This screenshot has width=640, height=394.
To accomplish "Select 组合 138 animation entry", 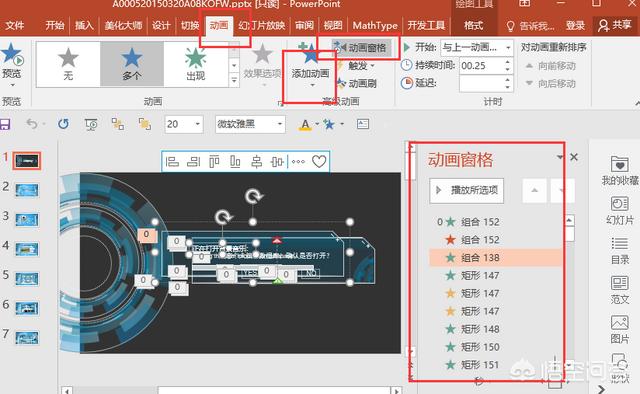I will (x=496, y=258).
